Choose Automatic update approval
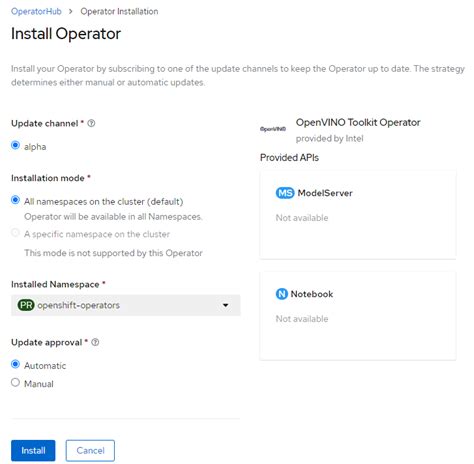 click(x=15, y=364)
